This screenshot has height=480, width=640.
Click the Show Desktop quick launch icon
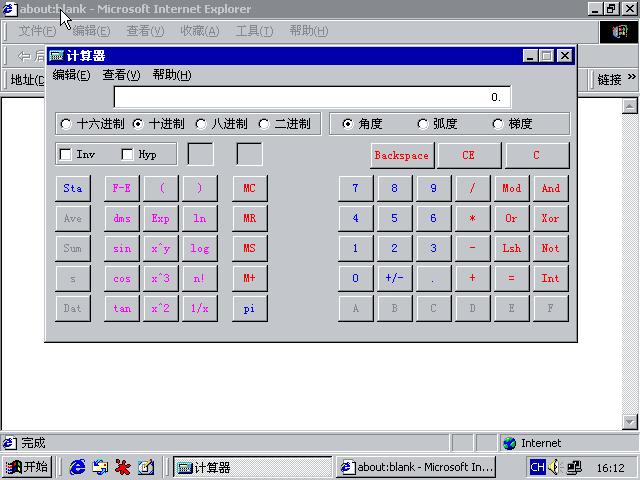146,467
